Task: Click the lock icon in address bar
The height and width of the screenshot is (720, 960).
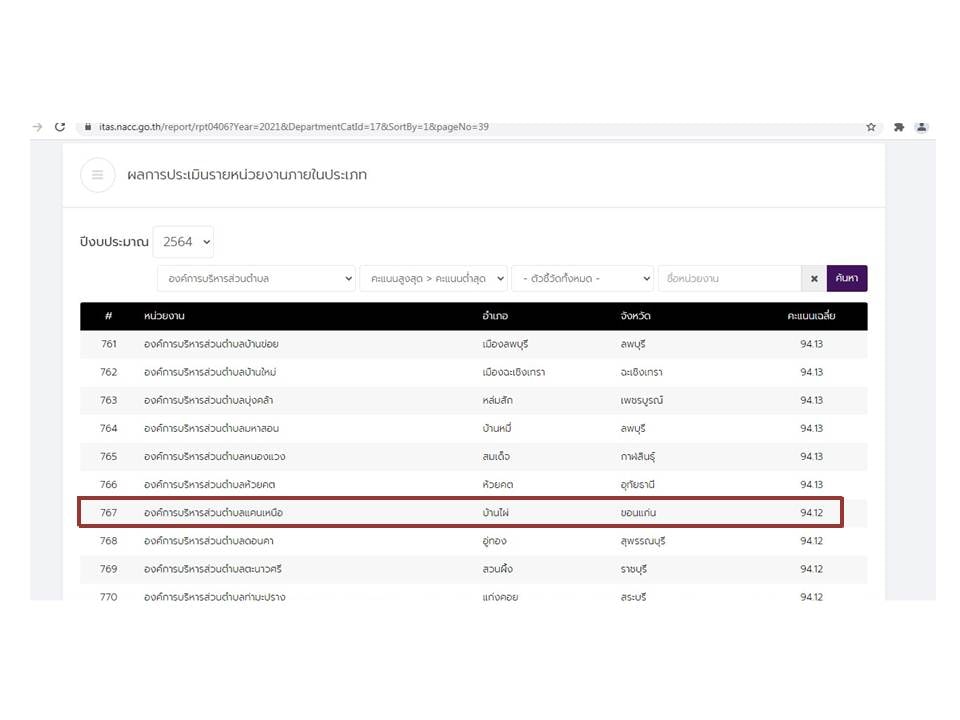Action: (x=88, y=127)
